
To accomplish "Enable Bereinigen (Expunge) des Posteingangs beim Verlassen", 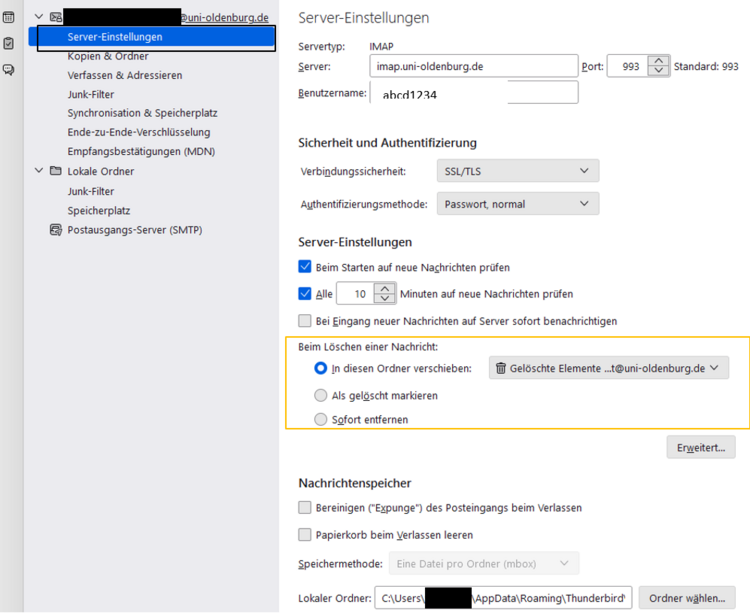I will 305,507.
